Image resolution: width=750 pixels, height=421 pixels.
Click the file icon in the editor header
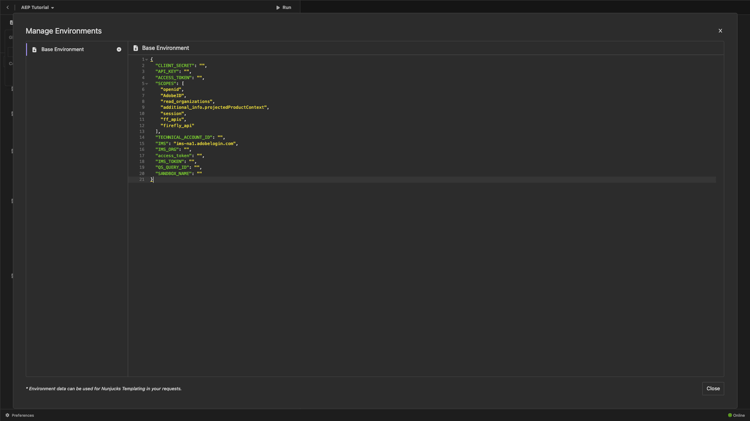coord(136,48)
